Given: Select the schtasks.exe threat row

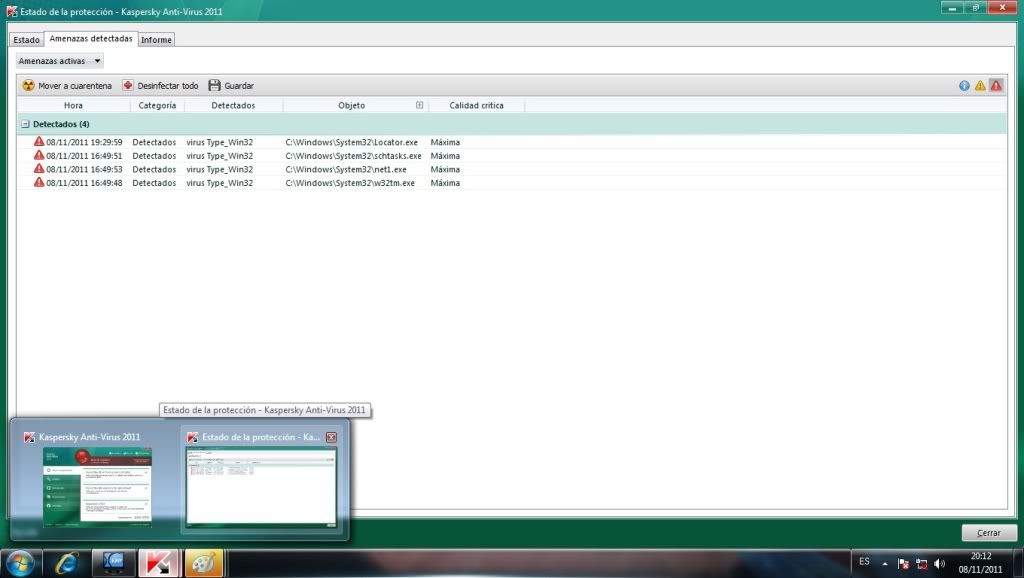Looking at the screenshot, I should coord(511,156).
